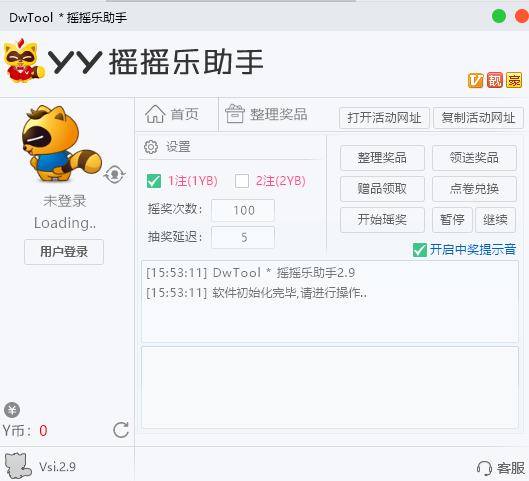Click 复制活动网址 button

click(x=478, y=118)
